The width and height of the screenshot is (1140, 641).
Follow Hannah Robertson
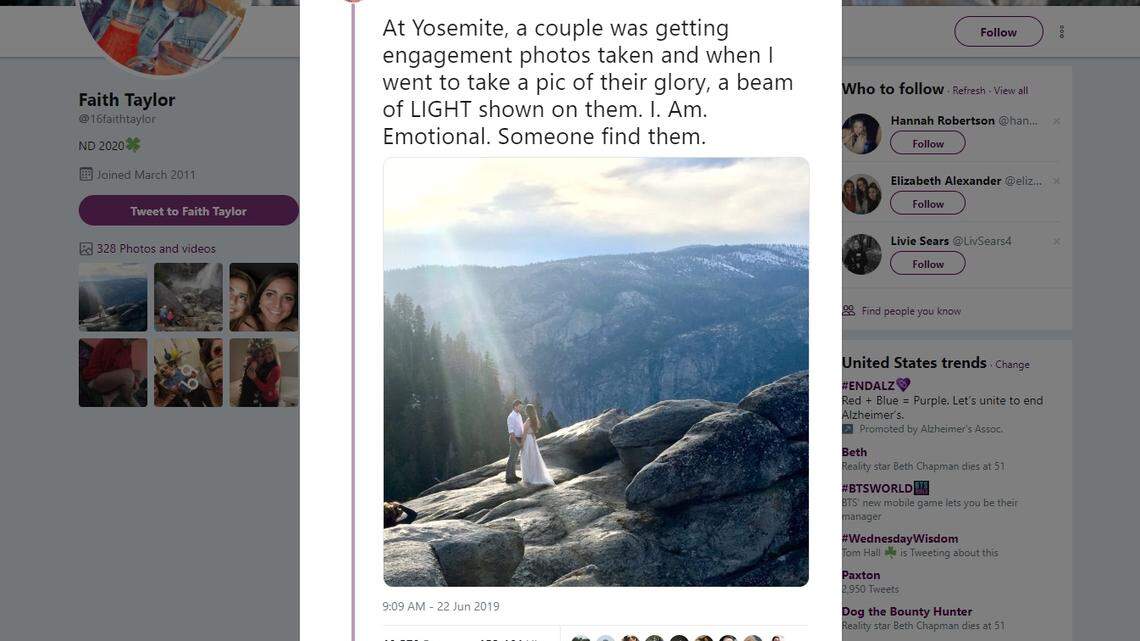(926, 143)
